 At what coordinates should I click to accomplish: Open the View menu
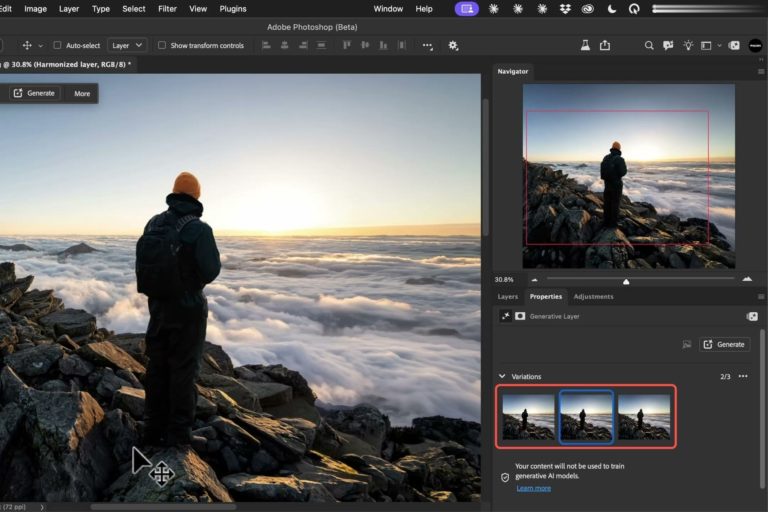coord(198,9)
